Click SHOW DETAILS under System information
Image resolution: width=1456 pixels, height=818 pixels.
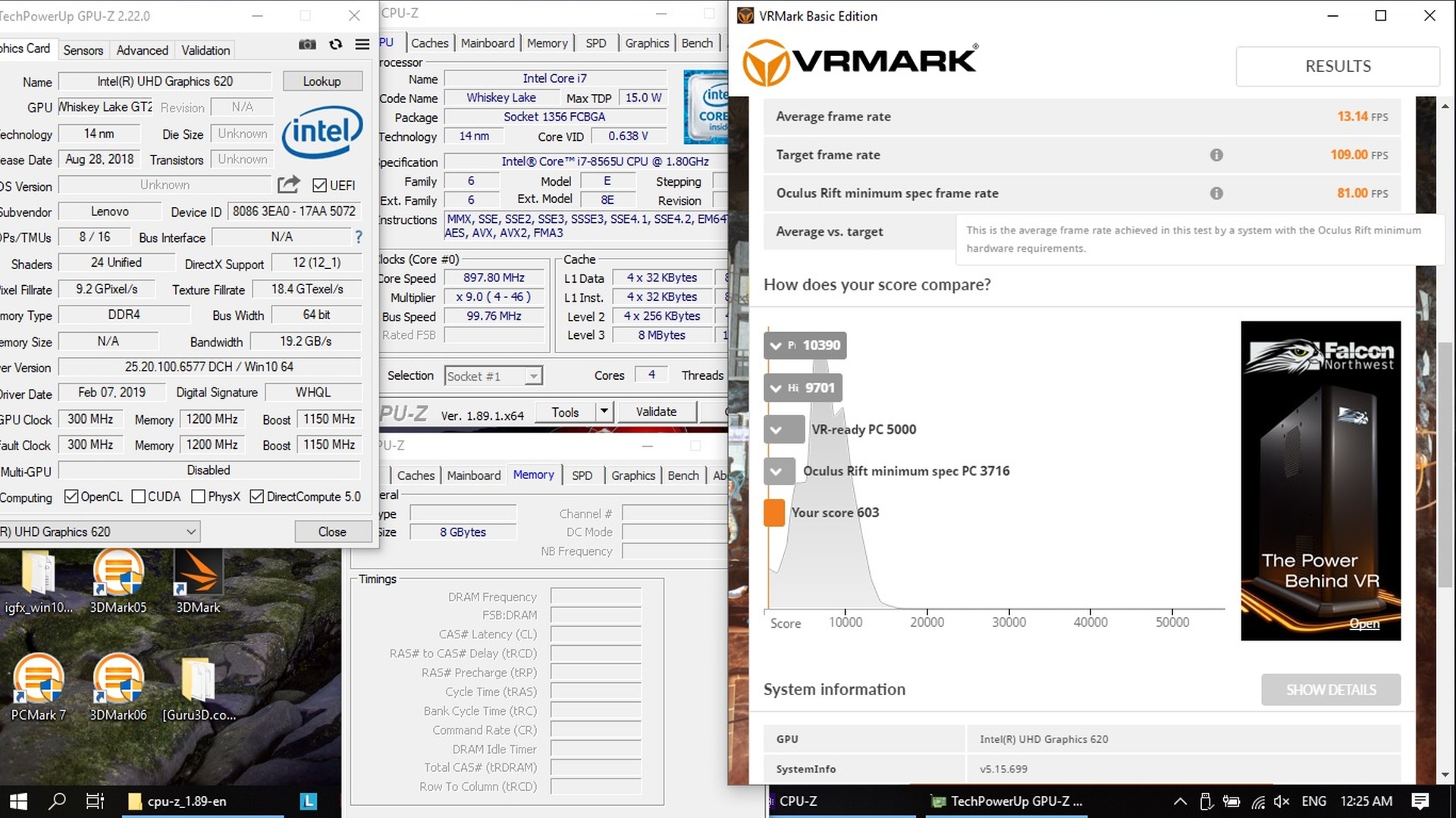(x=1331, y=690)
